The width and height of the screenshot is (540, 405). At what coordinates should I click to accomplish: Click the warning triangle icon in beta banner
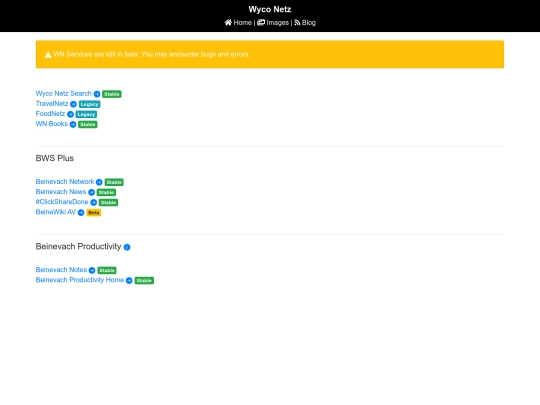click(x=48, y=55)
